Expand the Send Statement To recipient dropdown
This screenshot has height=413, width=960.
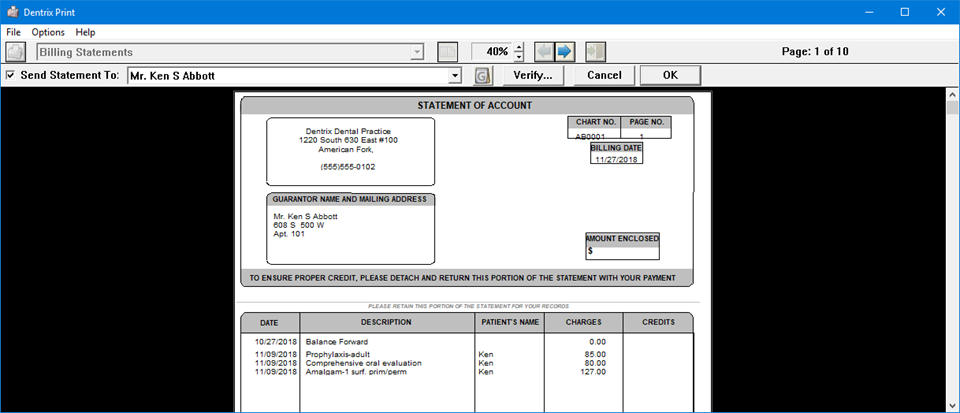coord(455,76)
